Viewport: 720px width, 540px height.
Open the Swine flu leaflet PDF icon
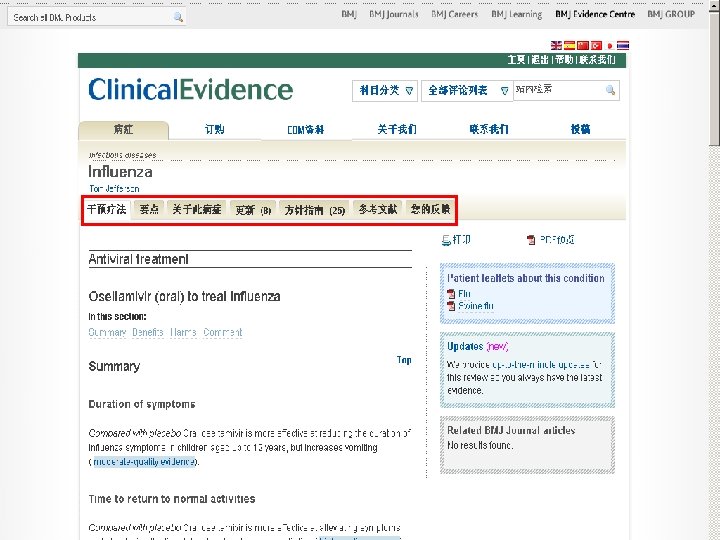click(451, 306)
